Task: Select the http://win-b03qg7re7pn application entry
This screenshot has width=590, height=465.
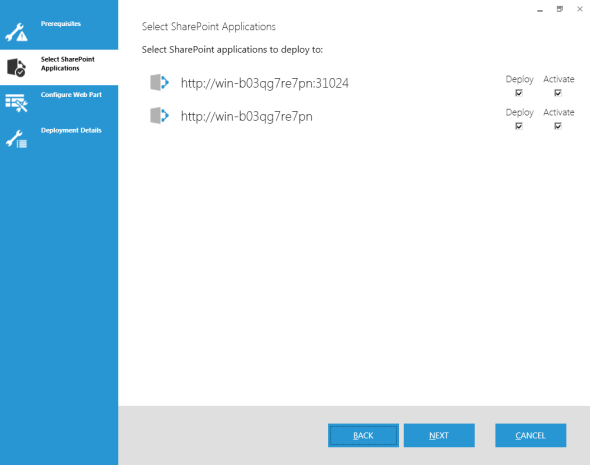Action: click(x=246, y=116)
